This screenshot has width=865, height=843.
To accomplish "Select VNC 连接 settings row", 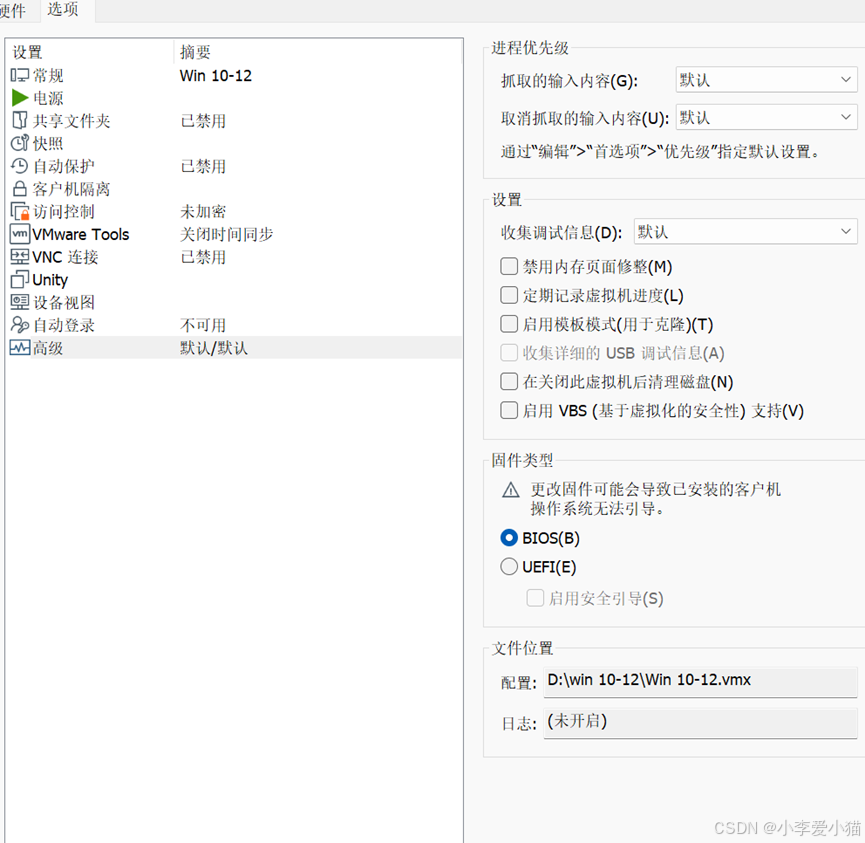I will point(234,257).
